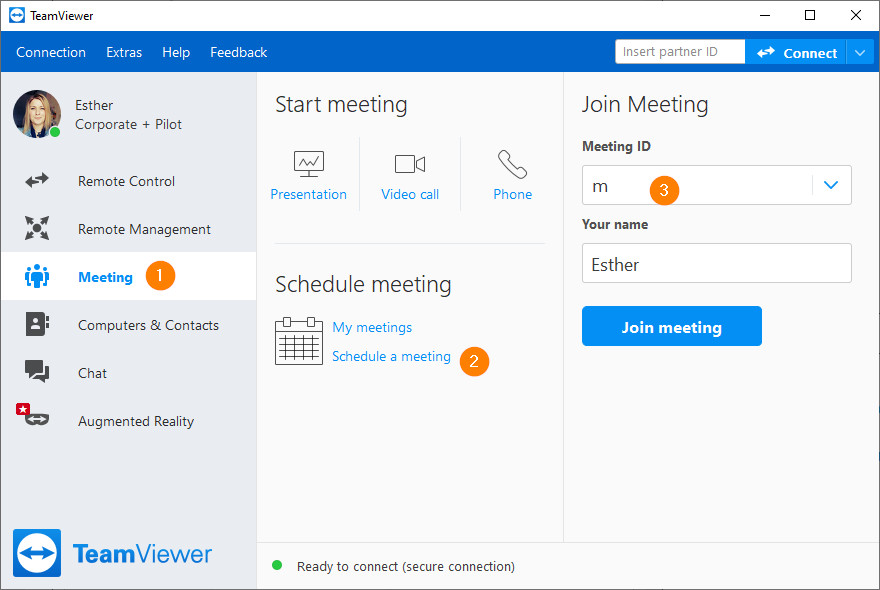The width and height of the screenshot is (880, 590).
Task: Click the Meeting people icon
Action: tap(37, 276)
